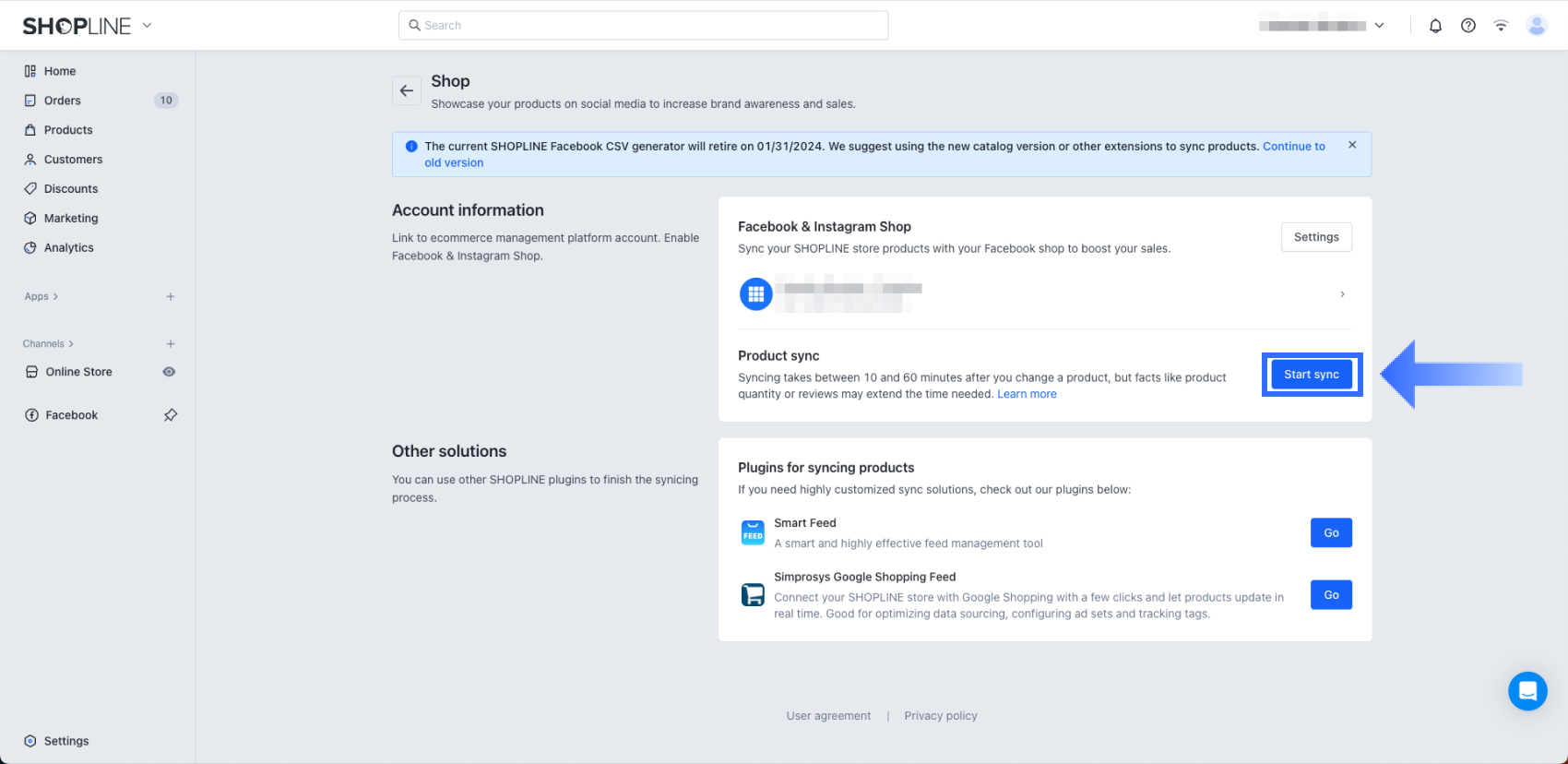Open the linked commerce account row chevron
The image size is (1568, 764).
1342,294
